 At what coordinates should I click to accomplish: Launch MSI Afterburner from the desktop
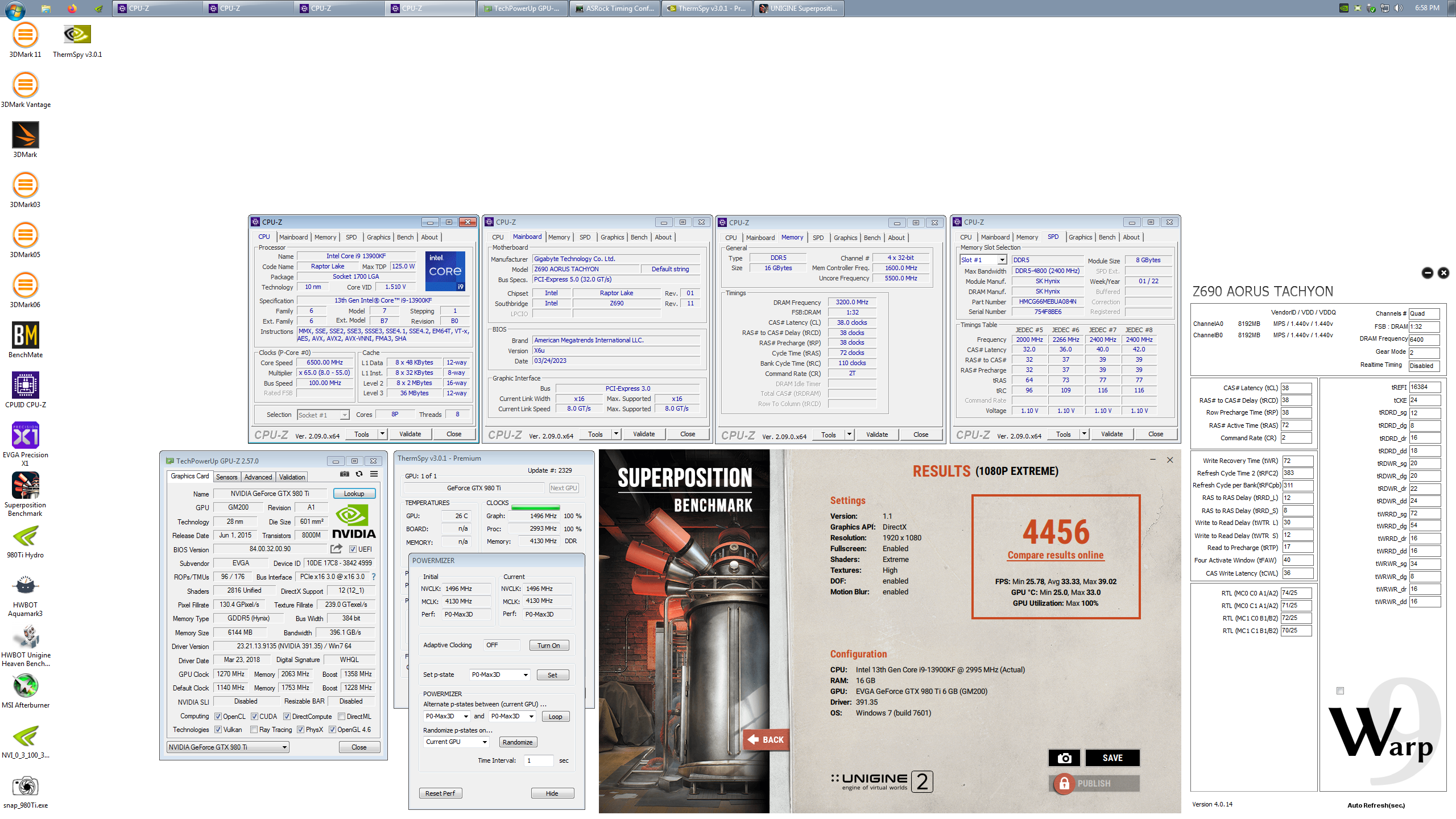coord(26,690)
